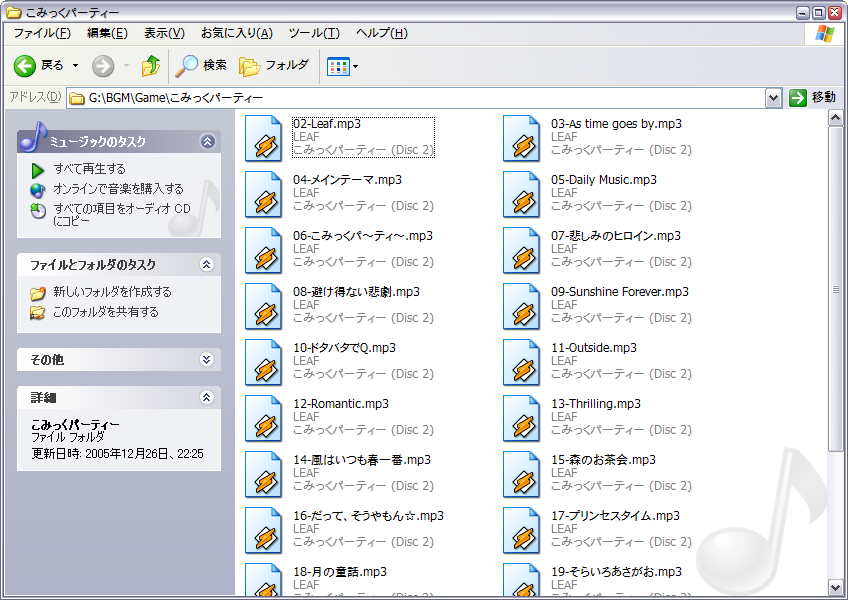Select the file name 19-そらいろあさがお.mp3
The image size is (848, 603).
(x=617, y=572)
